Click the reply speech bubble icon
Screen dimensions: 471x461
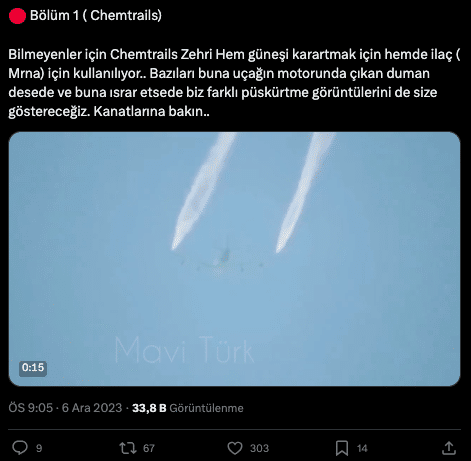pyautogui.click(x=20, y=448)
